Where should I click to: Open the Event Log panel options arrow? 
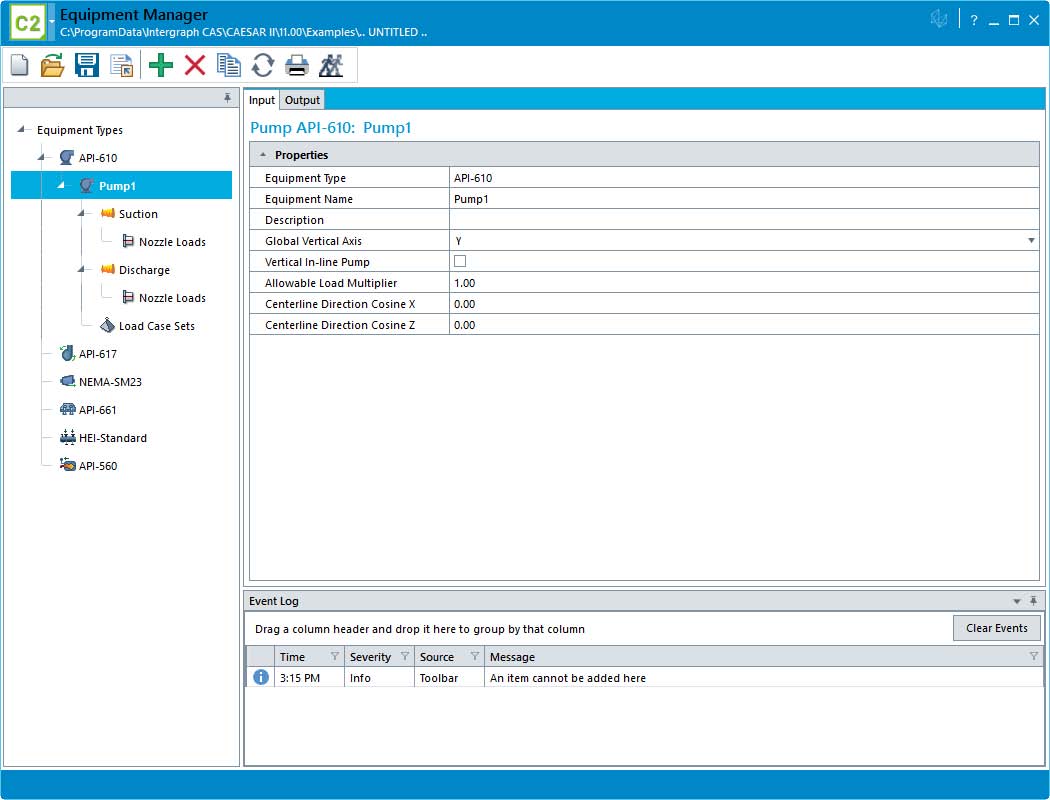coord(1017,601)
